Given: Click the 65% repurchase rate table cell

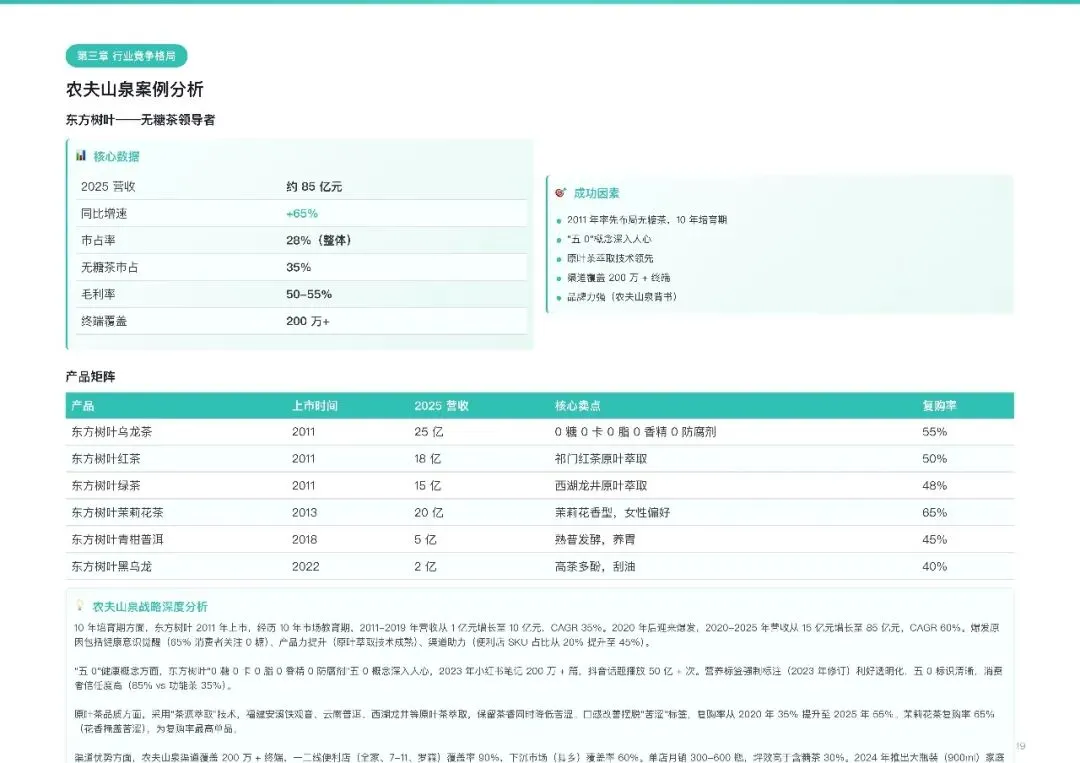Looking at the screenshot, I should tap(935, 512).
